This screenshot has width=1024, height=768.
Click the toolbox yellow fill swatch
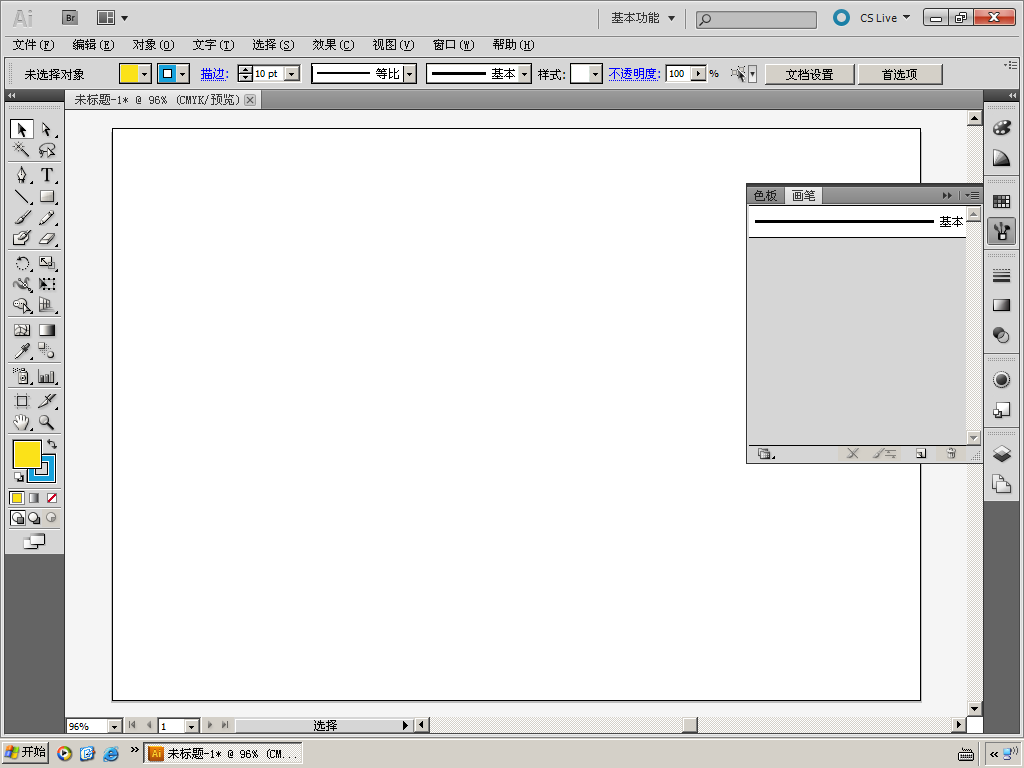pyautogui.click(x=27, y=454)
